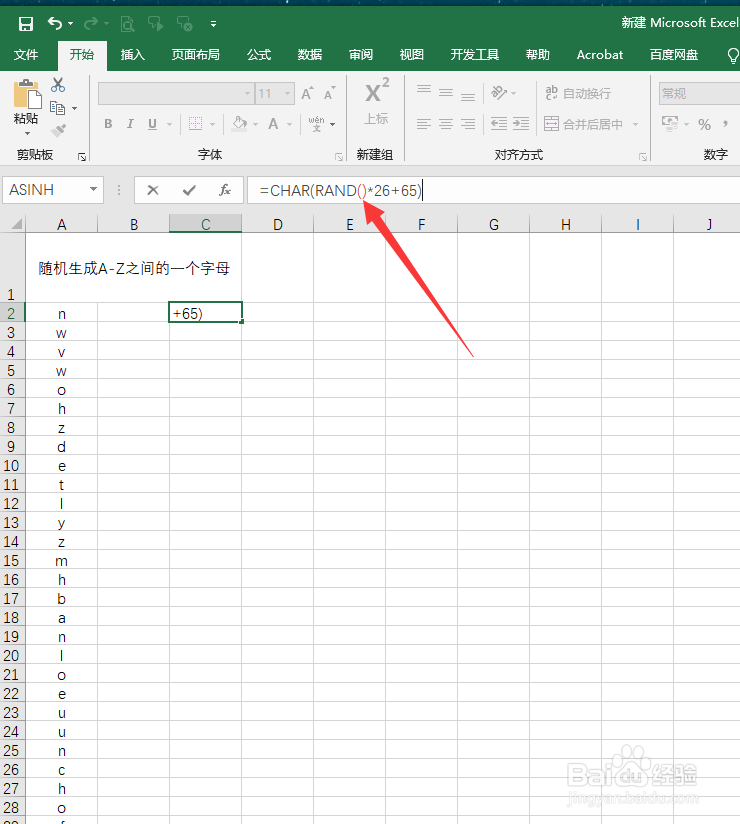Toggle Bold formatting
Viewport: 740px width, 824px height.
coord(108,124)
